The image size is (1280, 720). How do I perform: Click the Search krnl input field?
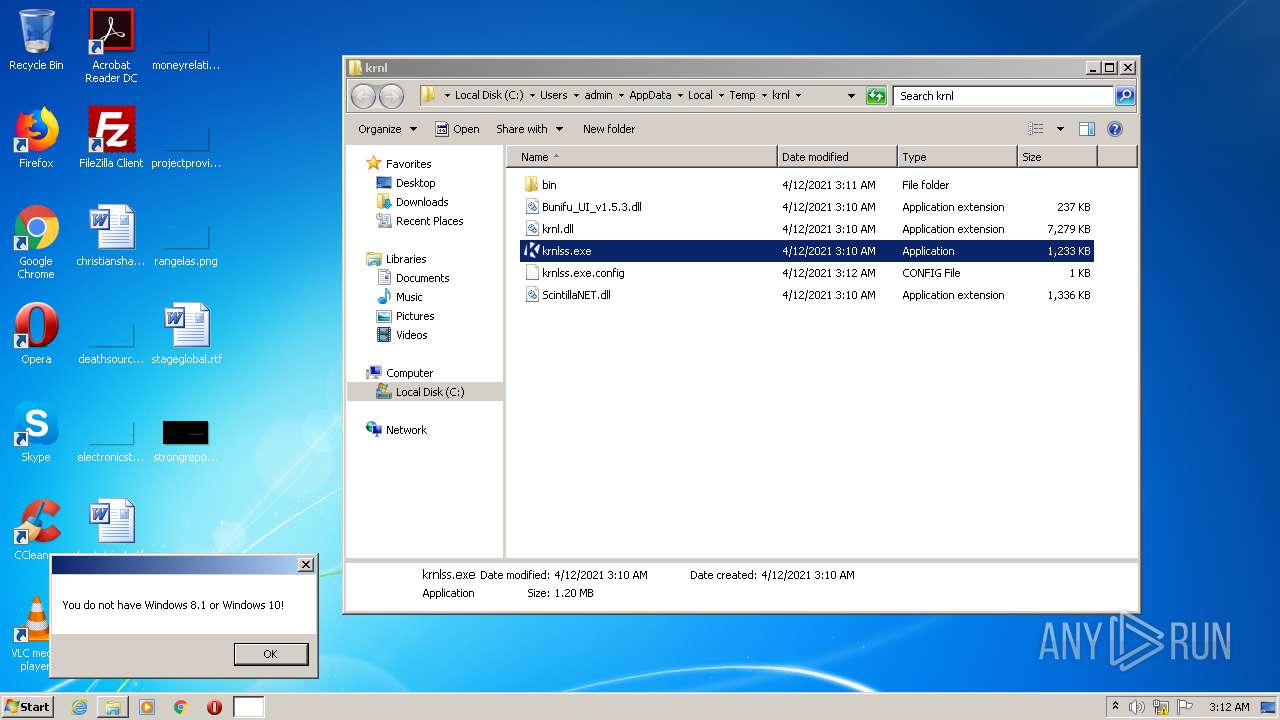click(x=1002, y=96)
